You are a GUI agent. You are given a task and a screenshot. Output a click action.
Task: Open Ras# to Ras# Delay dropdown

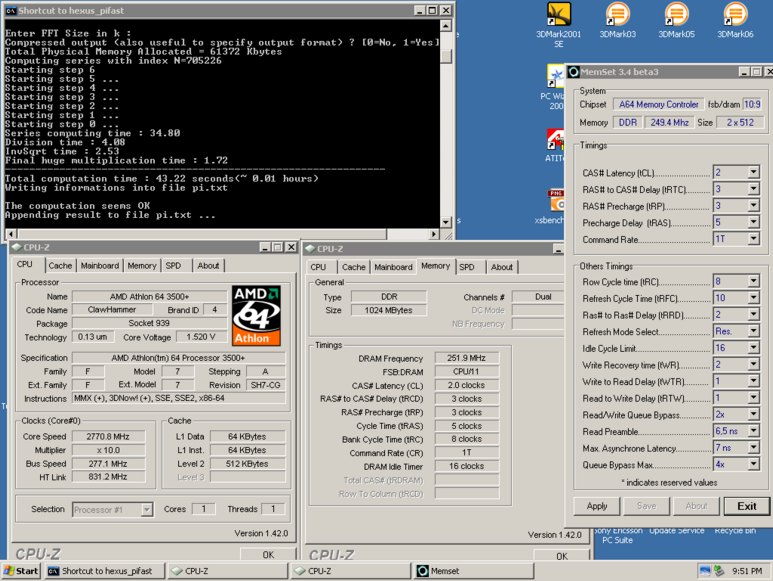click(x=753, y=314)
